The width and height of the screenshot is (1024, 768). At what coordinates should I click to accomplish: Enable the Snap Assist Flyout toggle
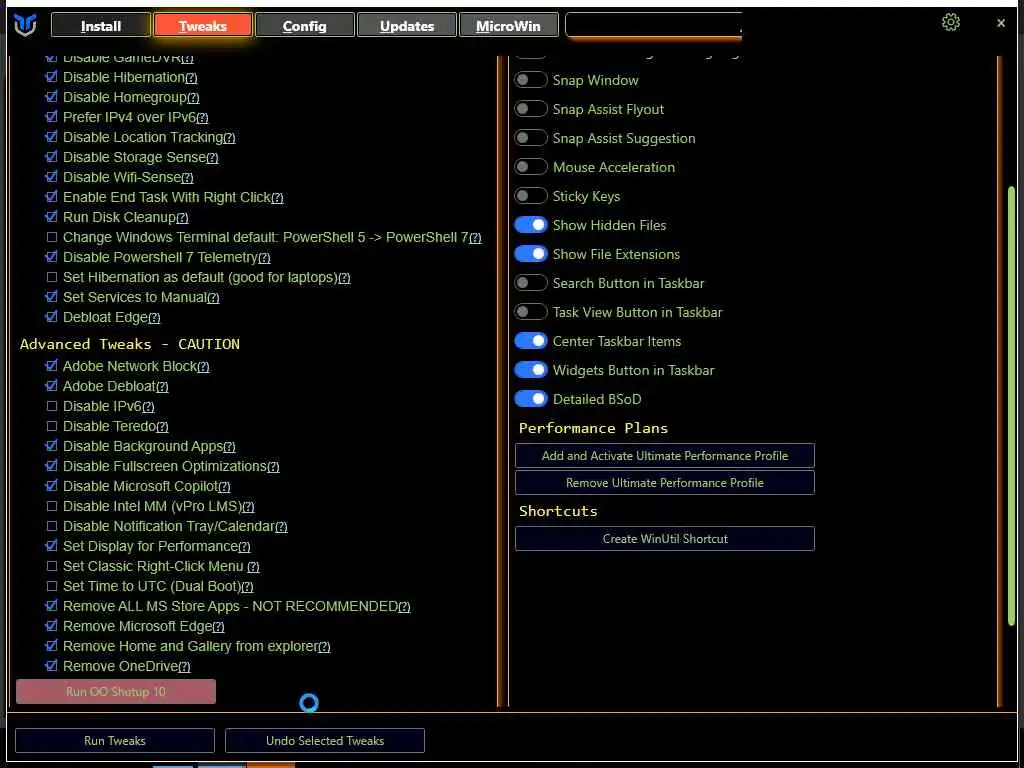(530, 109)
